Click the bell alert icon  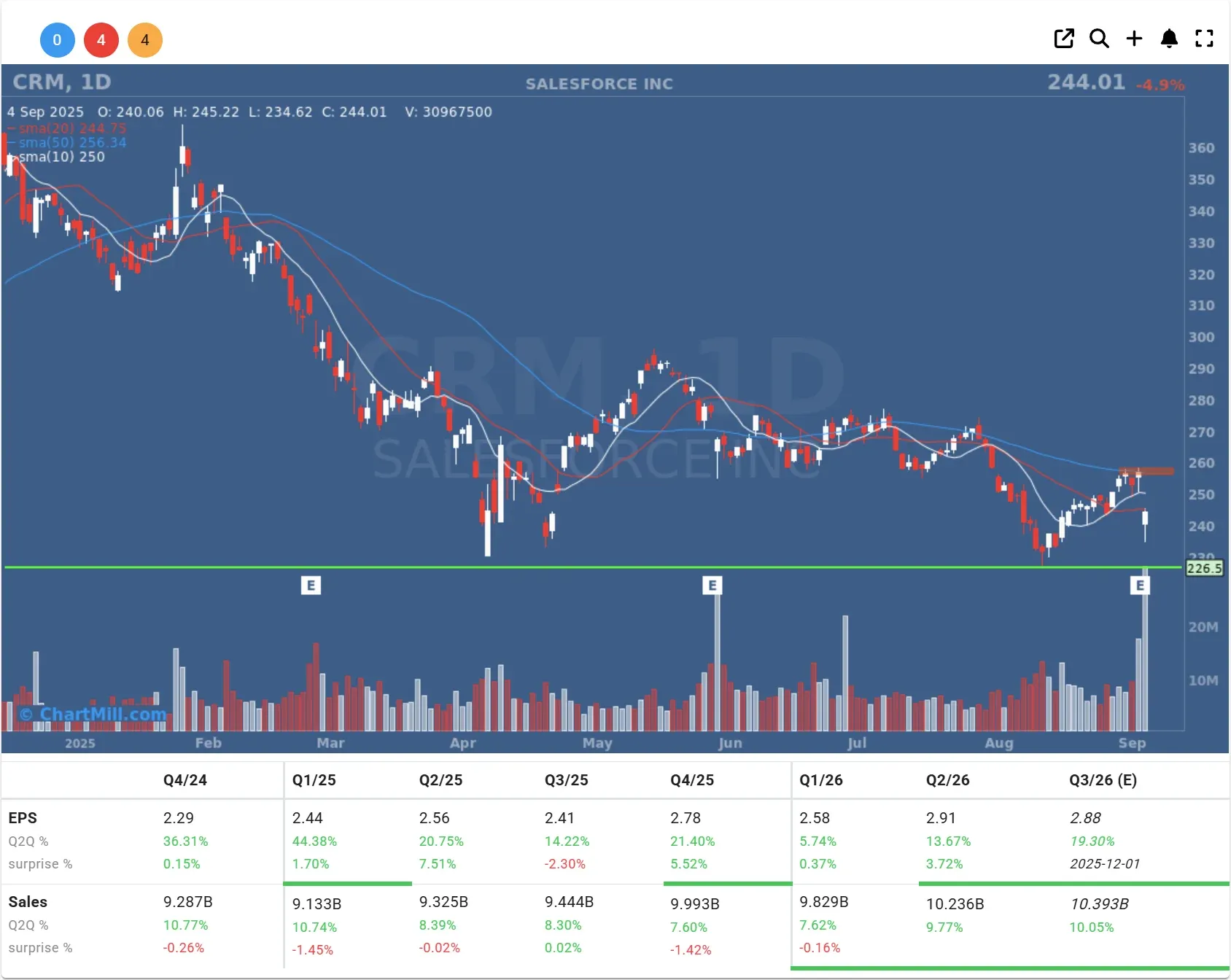[1169, 39]
